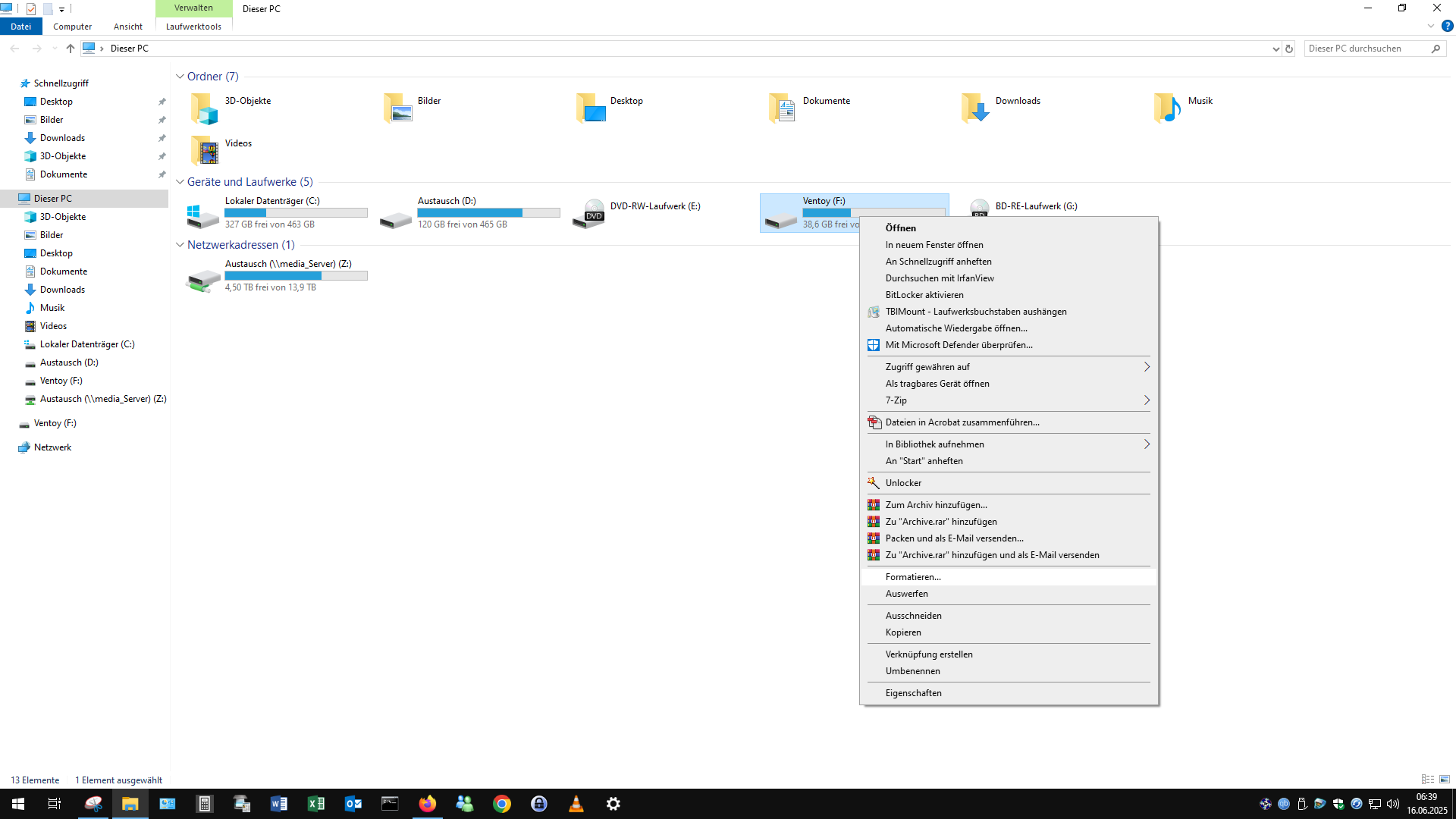
Task: Switch to large icons view in status bar
Action: point(1445,780)
